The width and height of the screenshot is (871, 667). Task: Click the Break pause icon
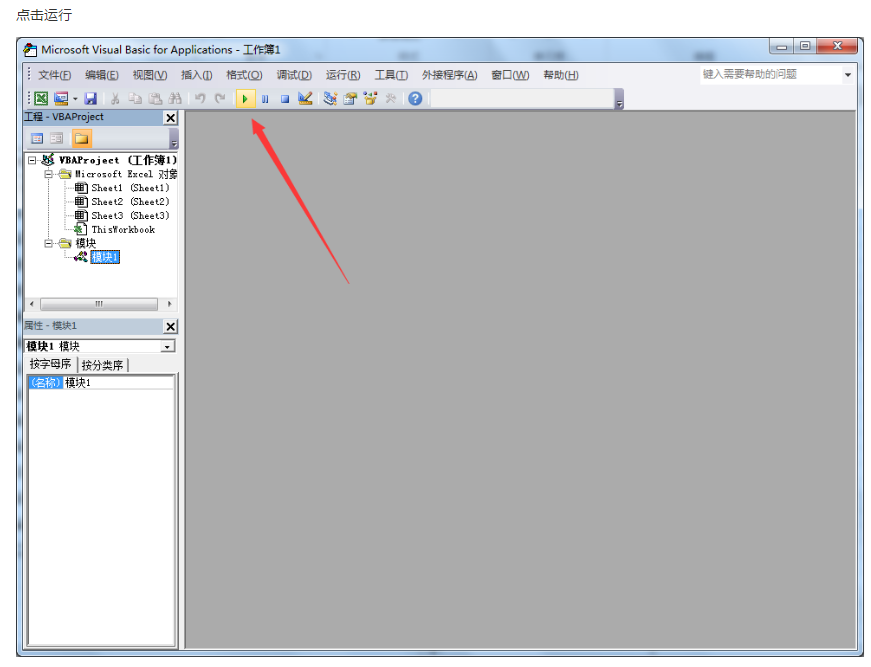click(x=265, y=99)
